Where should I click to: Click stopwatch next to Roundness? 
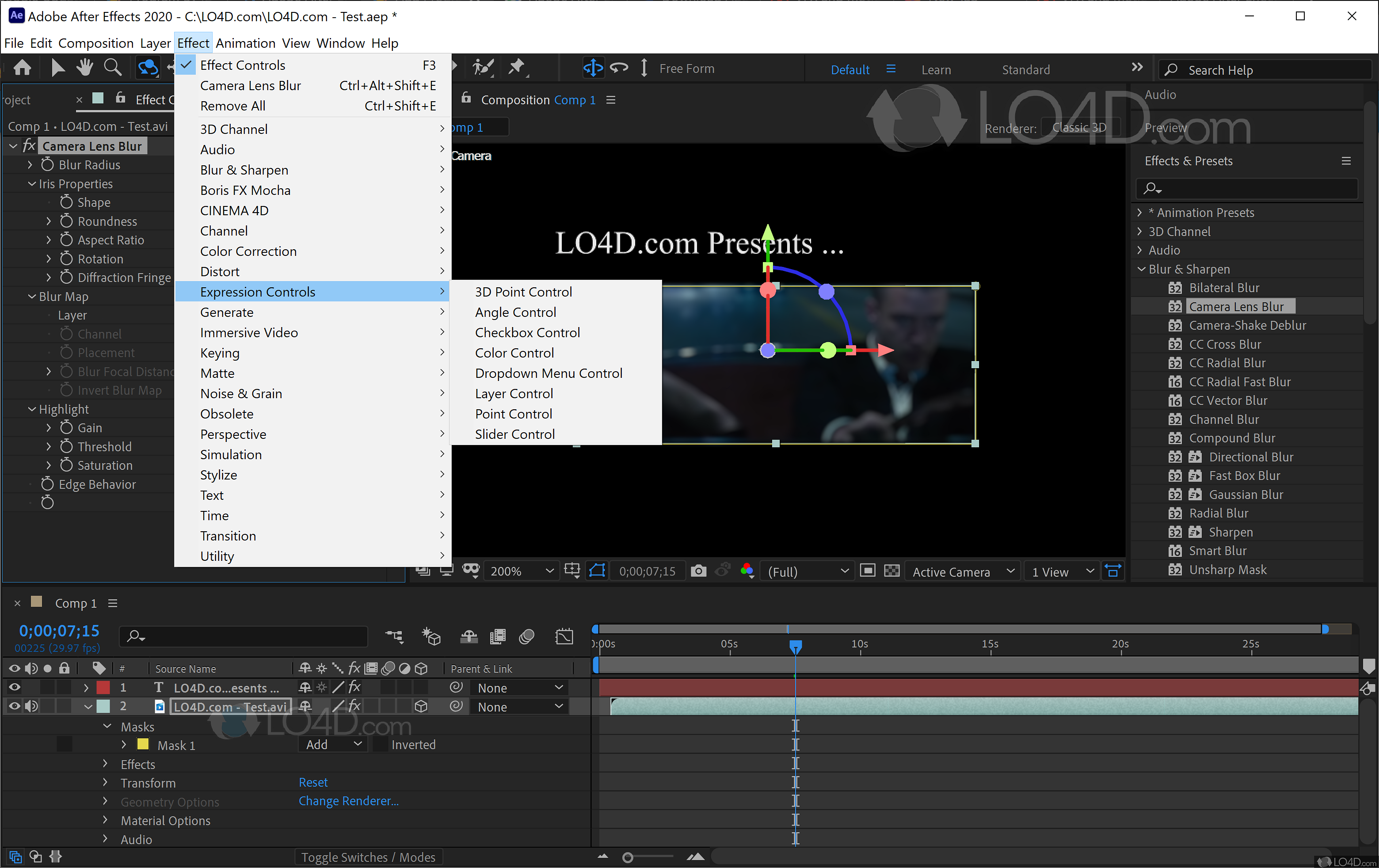pyautogui.click(x=66, y=221)
